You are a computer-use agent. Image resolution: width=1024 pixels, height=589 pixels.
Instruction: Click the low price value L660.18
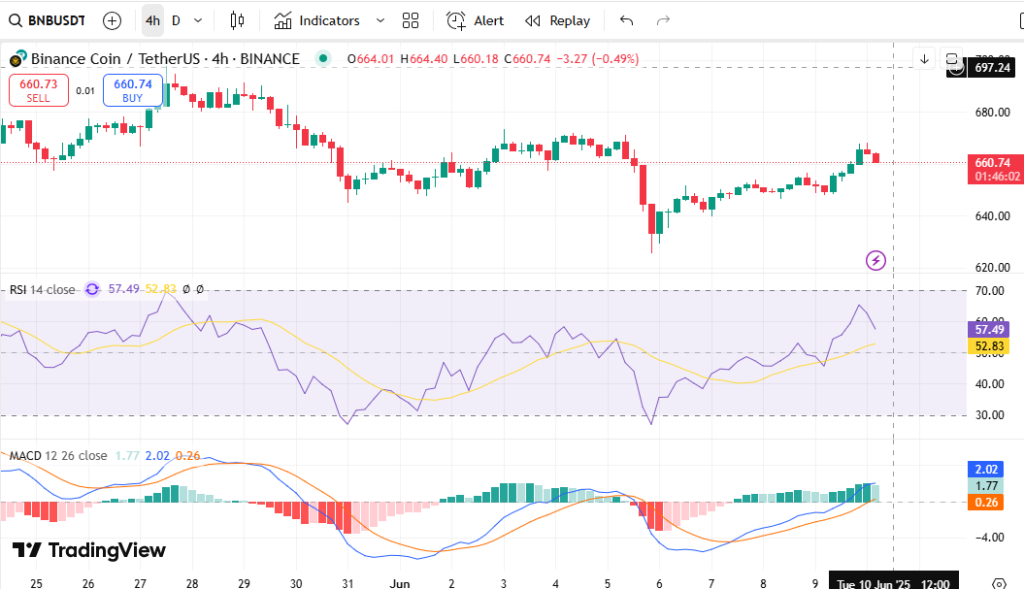pyautogui.click(x=475, y=59)
